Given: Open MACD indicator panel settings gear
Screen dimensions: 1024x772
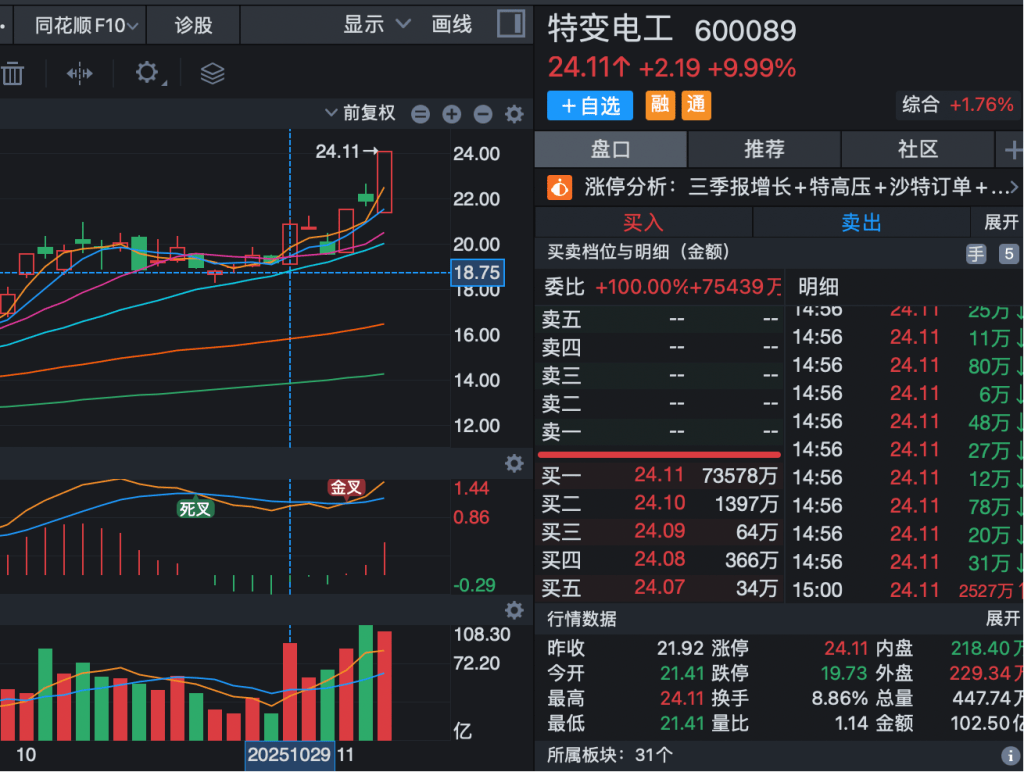Looking at the screenshot, I should coord(514,463).
